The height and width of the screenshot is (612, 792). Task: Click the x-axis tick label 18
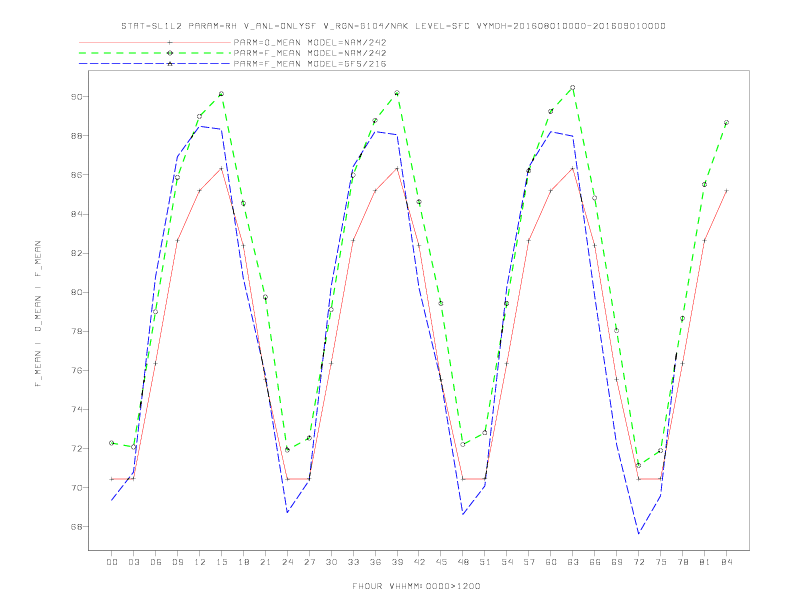[243, 562]
